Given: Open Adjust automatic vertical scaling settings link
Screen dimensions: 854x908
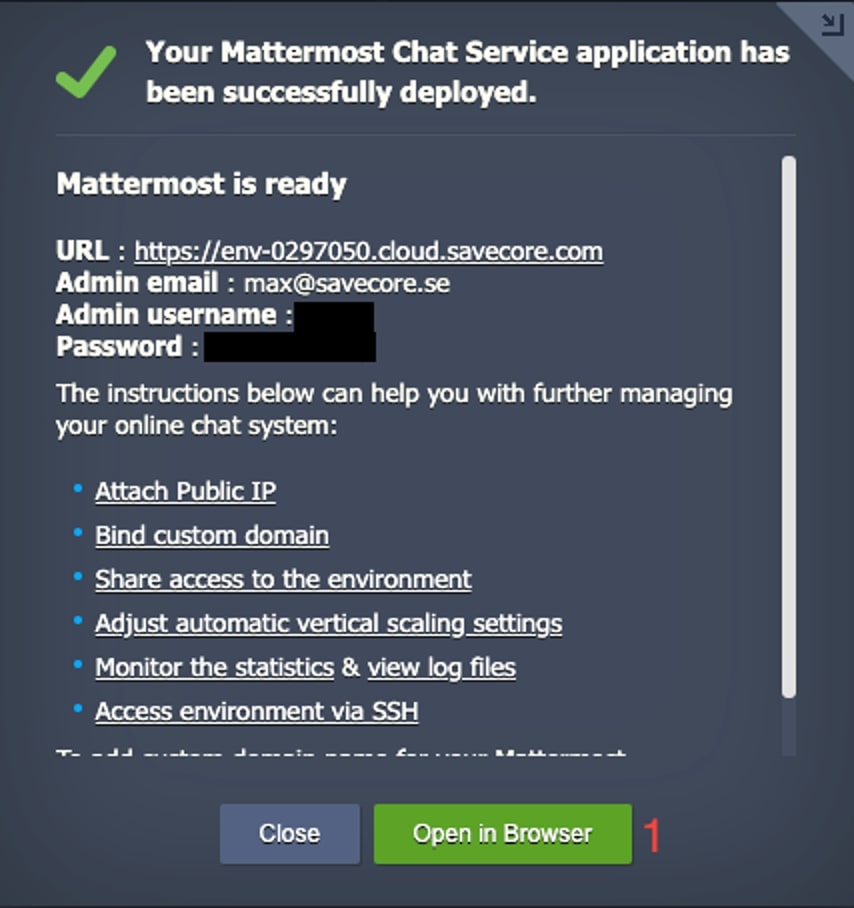Looking at the screenshot, I should click(328, 623).
